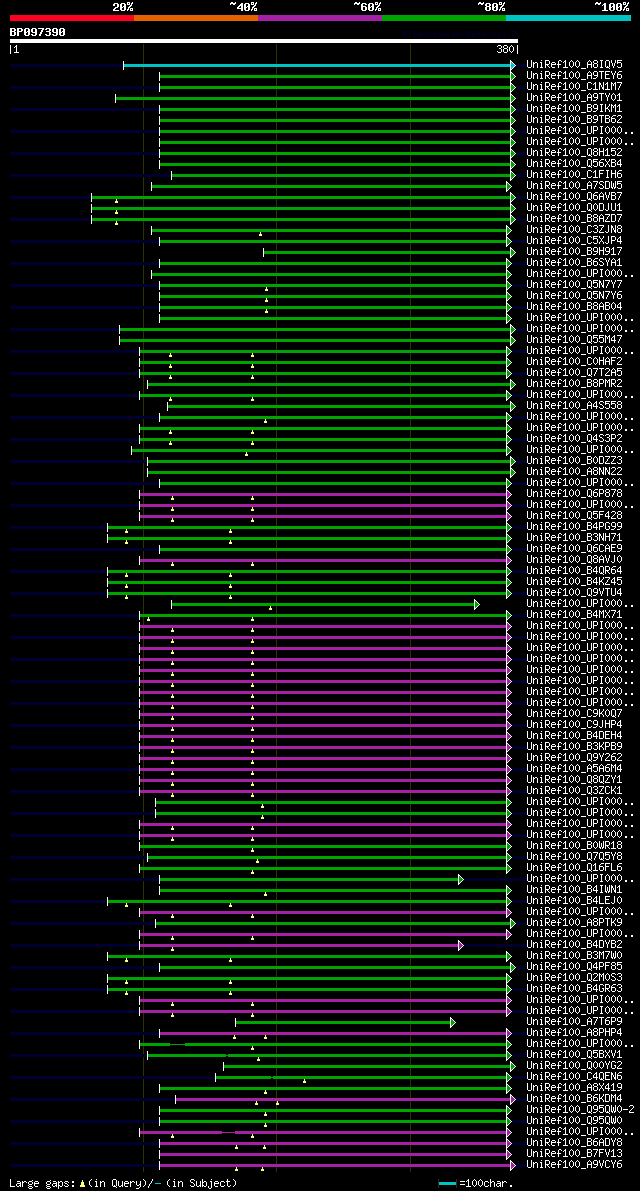Screen dimensions: 640x1191
Task: Click the cyan ~100% identity legend segment
Action: click(x=569, y=17)
